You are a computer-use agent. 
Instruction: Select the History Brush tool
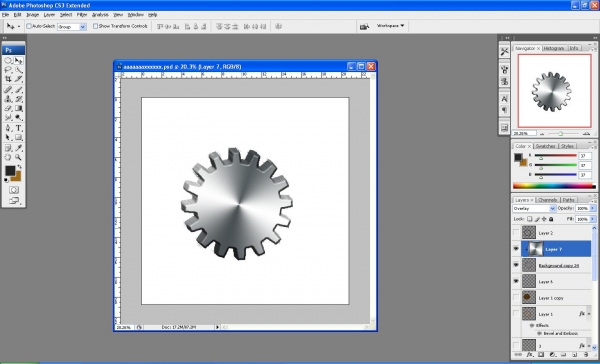click(18, 99)
